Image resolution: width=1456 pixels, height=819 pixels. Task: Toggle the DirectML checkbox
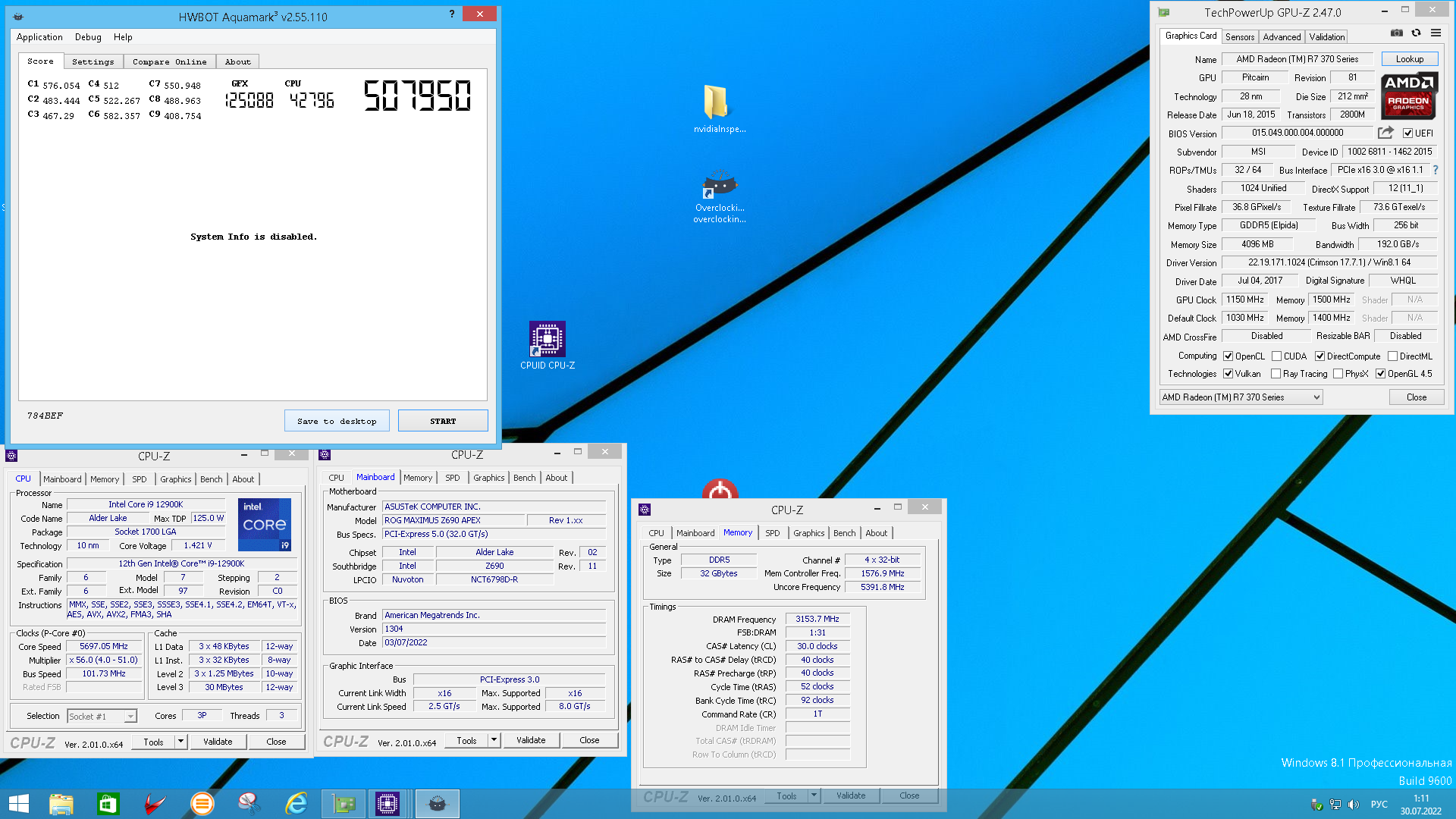coord(1392,356)
